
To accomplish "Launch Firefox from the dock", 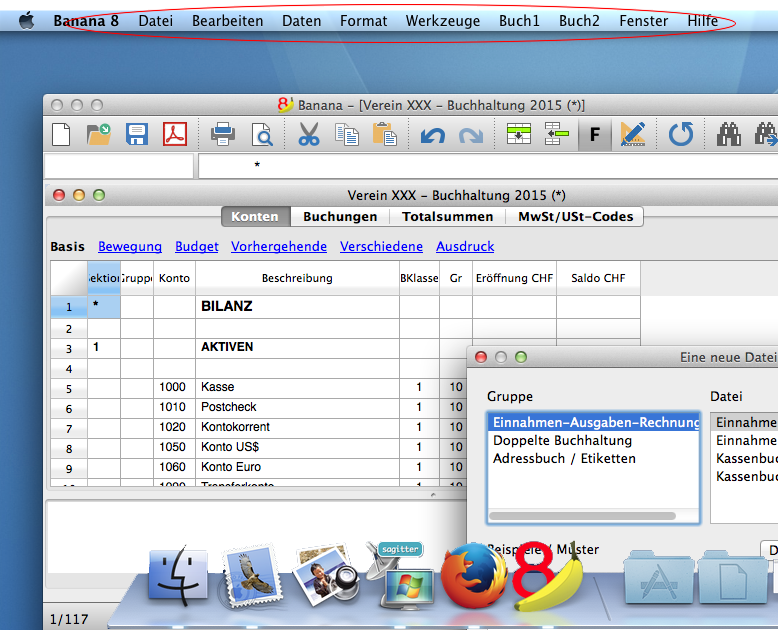I will coord(473,575).
